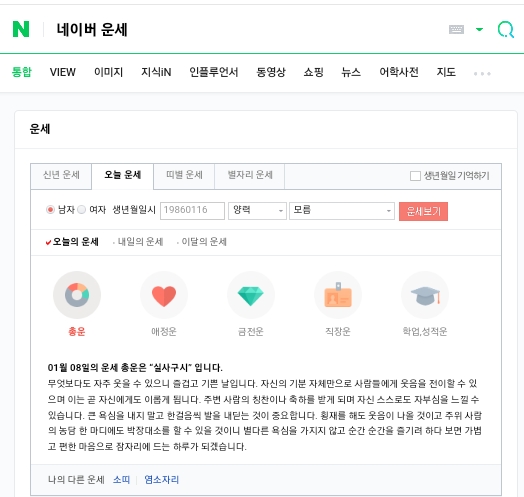Expand the search history dropdown arrow
Screen dimensions: 524x497
[x=479, y=29]
